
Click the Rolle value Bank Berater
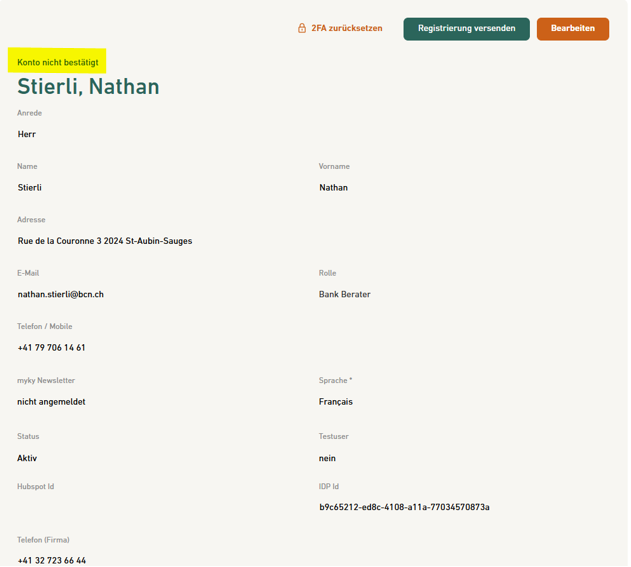coord(345,295)
